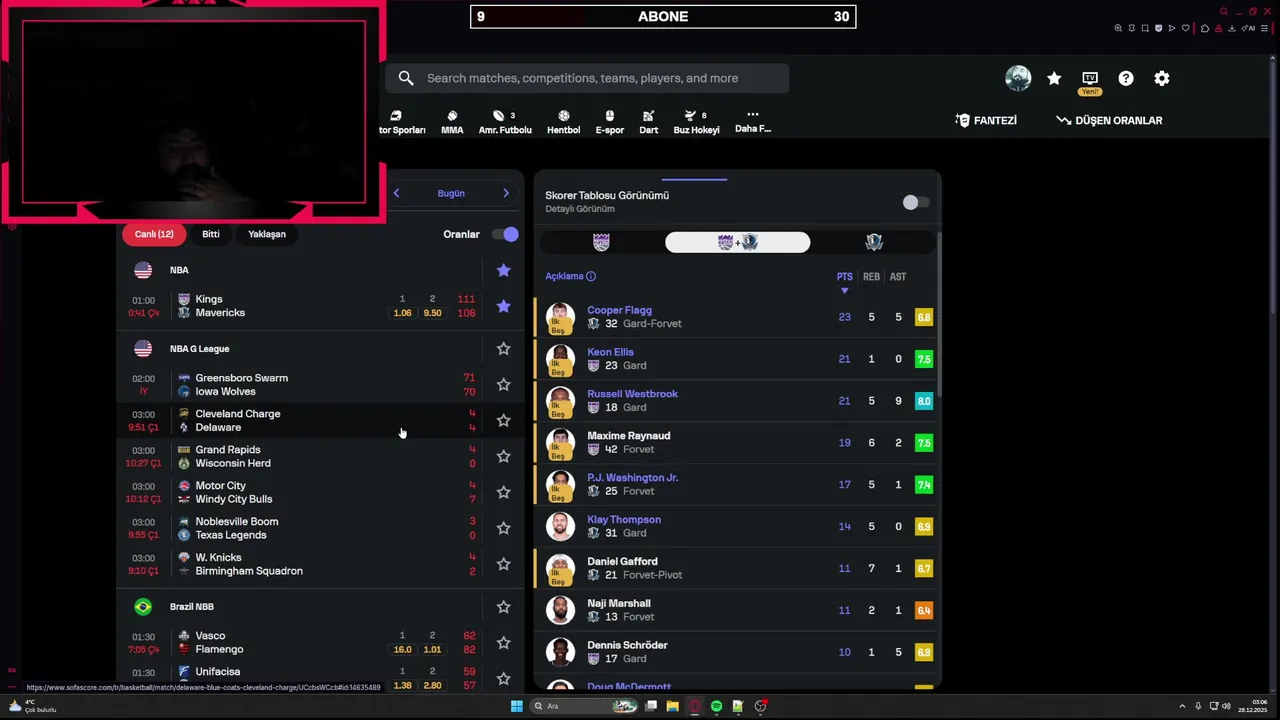This screenshot has width=1280, height=720.
Task: Expand the Daha F... more sports menu
Action: click(x=753, y=121)
